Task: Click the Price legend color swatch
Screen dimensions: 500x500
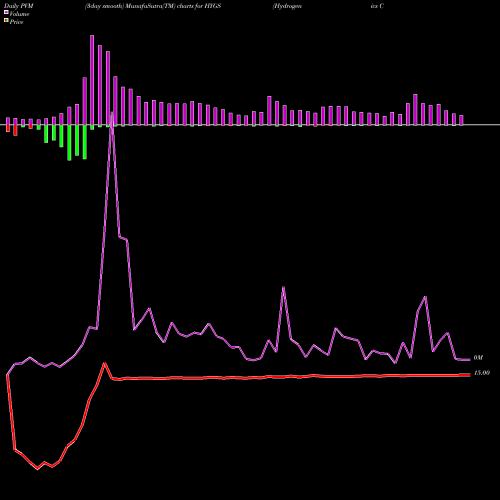Action: [x=6, y=21]
